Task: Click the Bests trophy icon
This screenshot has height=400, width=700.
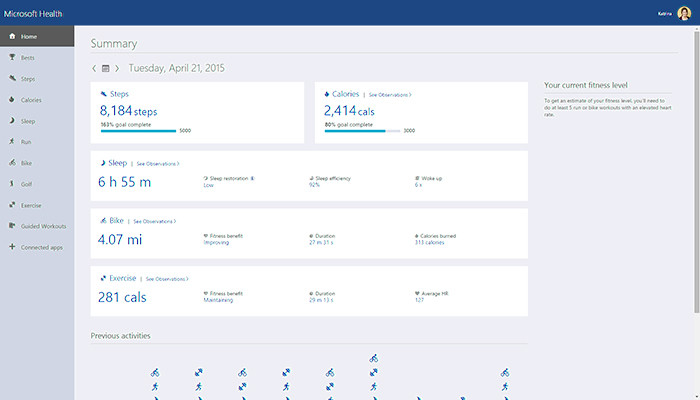Action: pyautogui.click(x=12, y=57)
